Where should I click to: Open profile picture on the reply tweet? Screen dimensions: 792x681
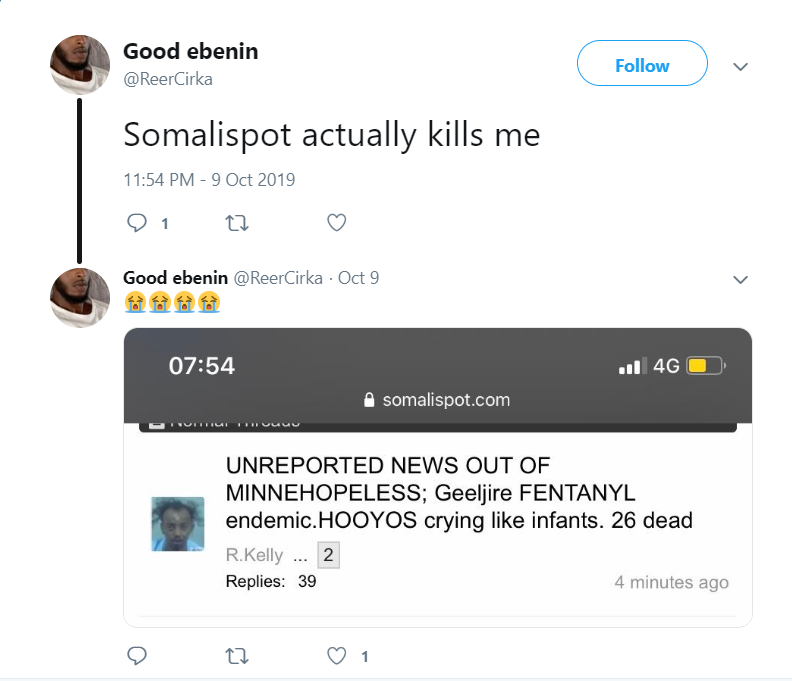click(x=80, y=298)
